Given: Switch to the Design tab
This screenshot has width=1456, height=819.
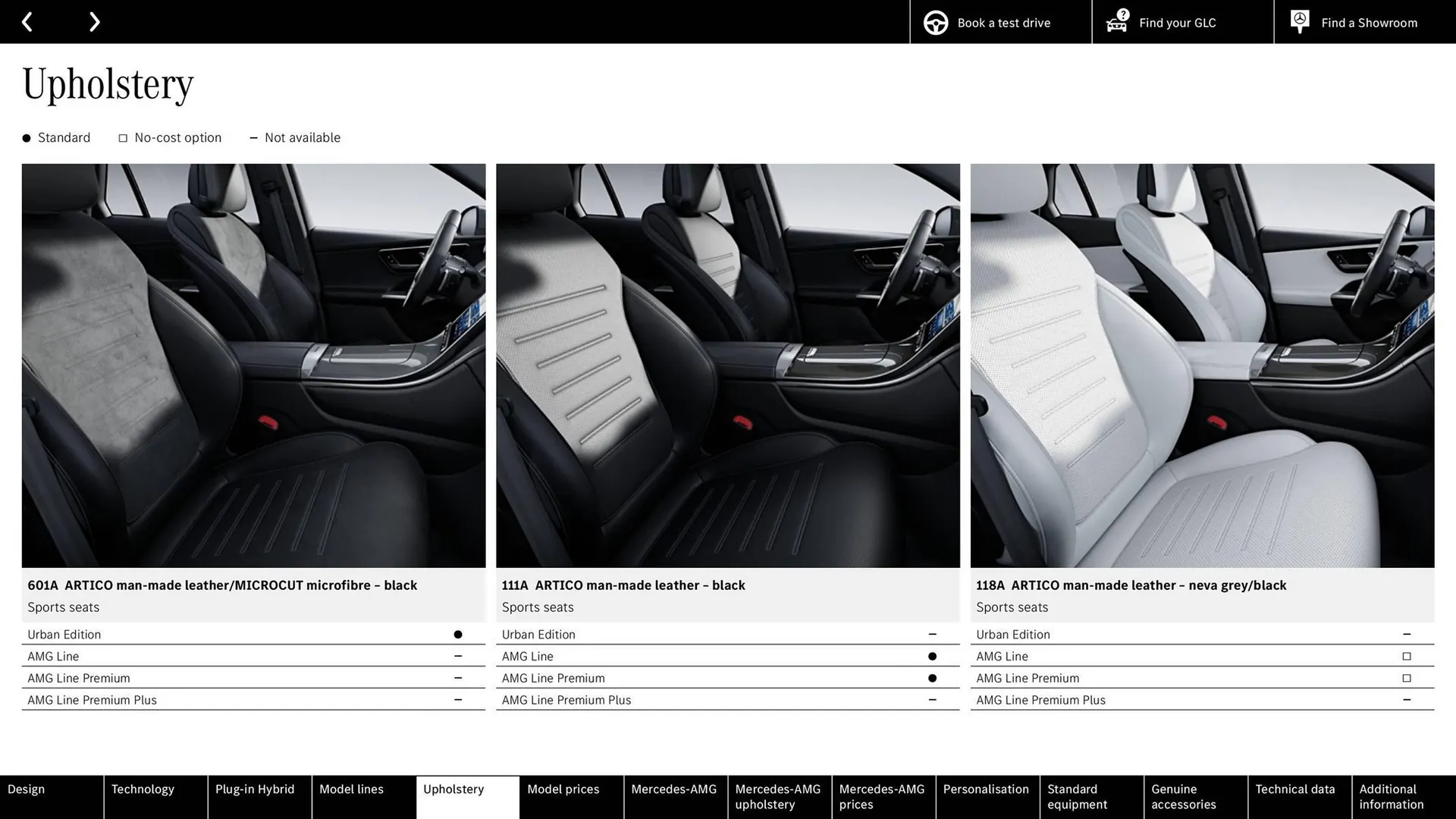Looking at the screenshot, I should (26, 789).
